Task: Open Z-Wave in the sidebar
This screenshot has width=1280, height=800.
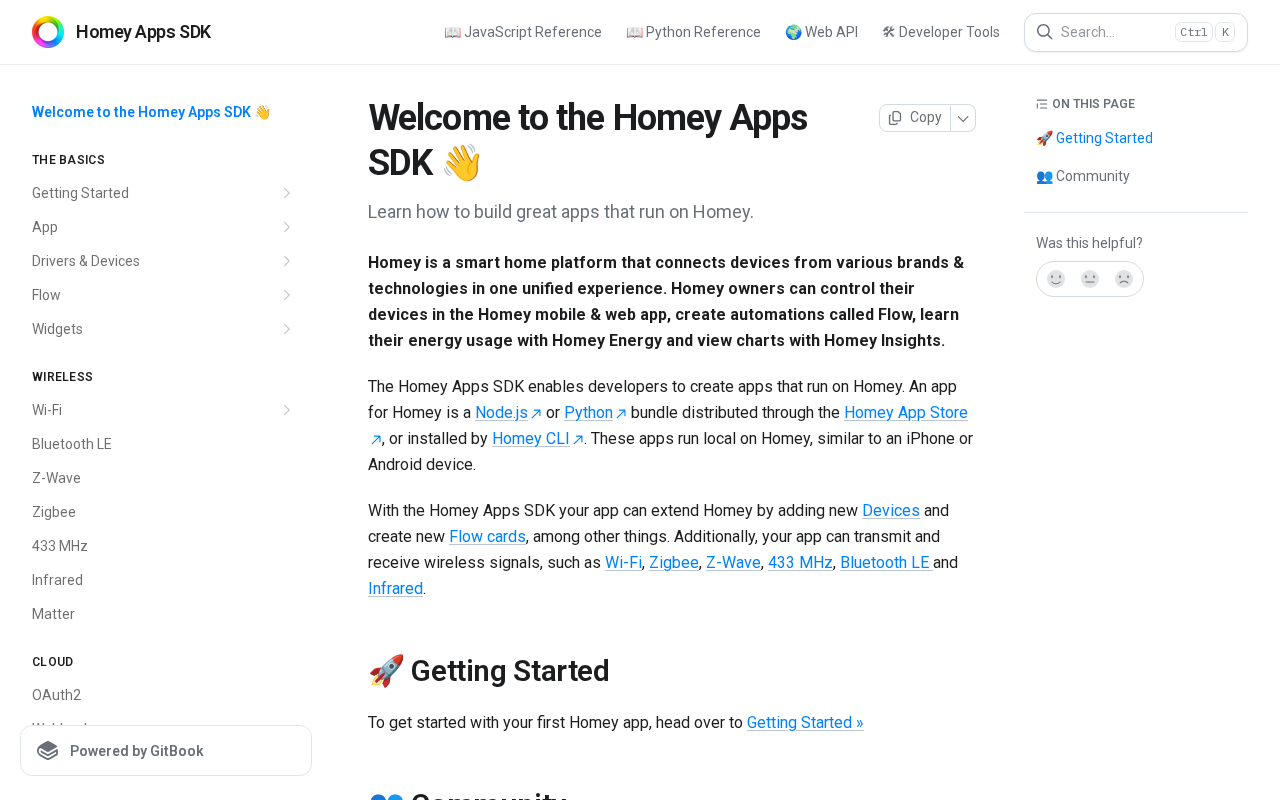Action: pos(56,478)
